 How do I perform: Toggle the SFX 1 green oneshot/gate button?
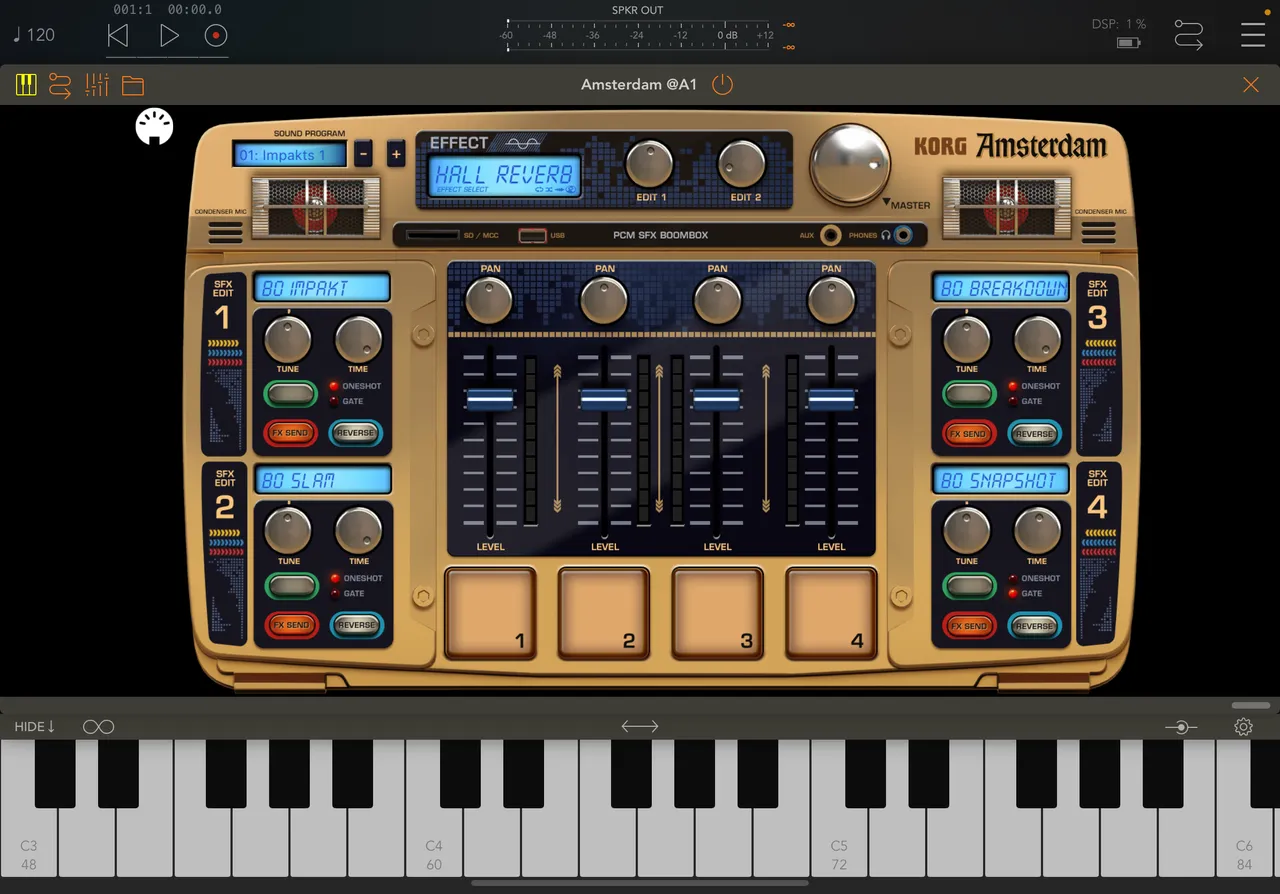tap(290, 394)
